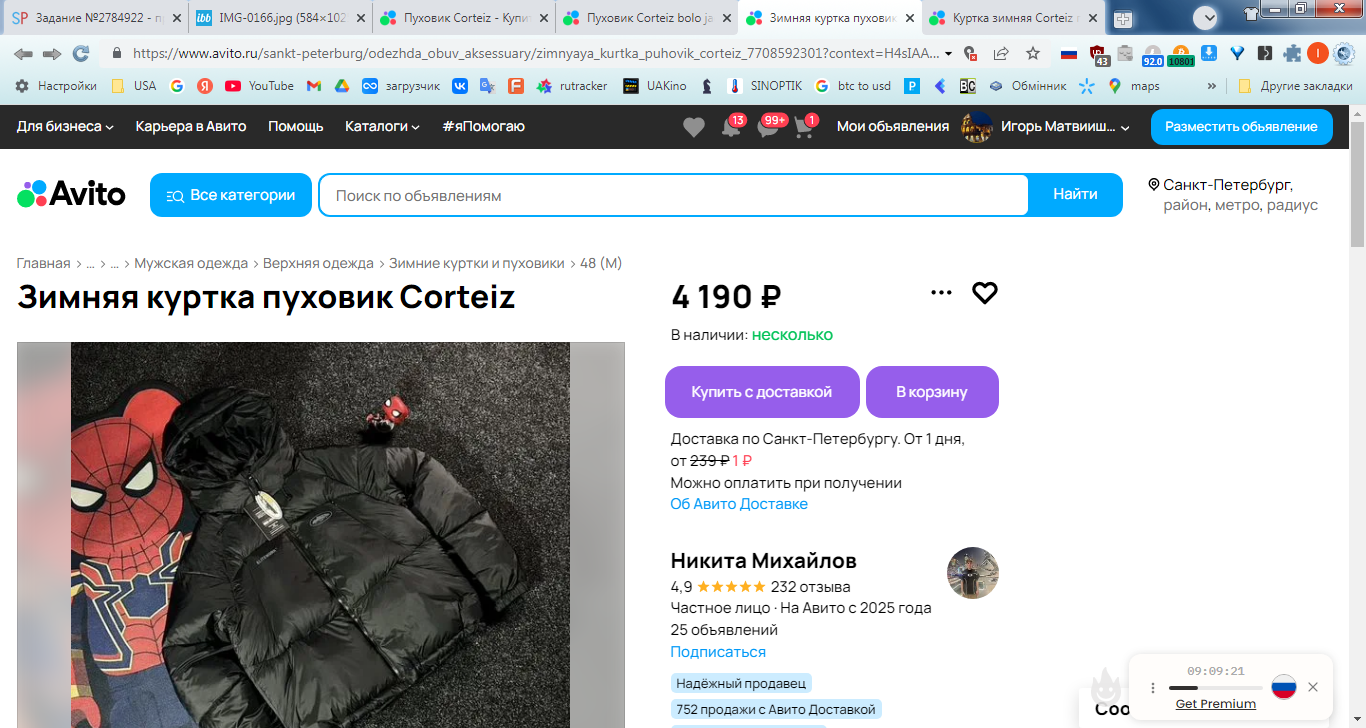Open a new browser tab with plus button
This screenshot has width=1366, height=728.
1123,19
